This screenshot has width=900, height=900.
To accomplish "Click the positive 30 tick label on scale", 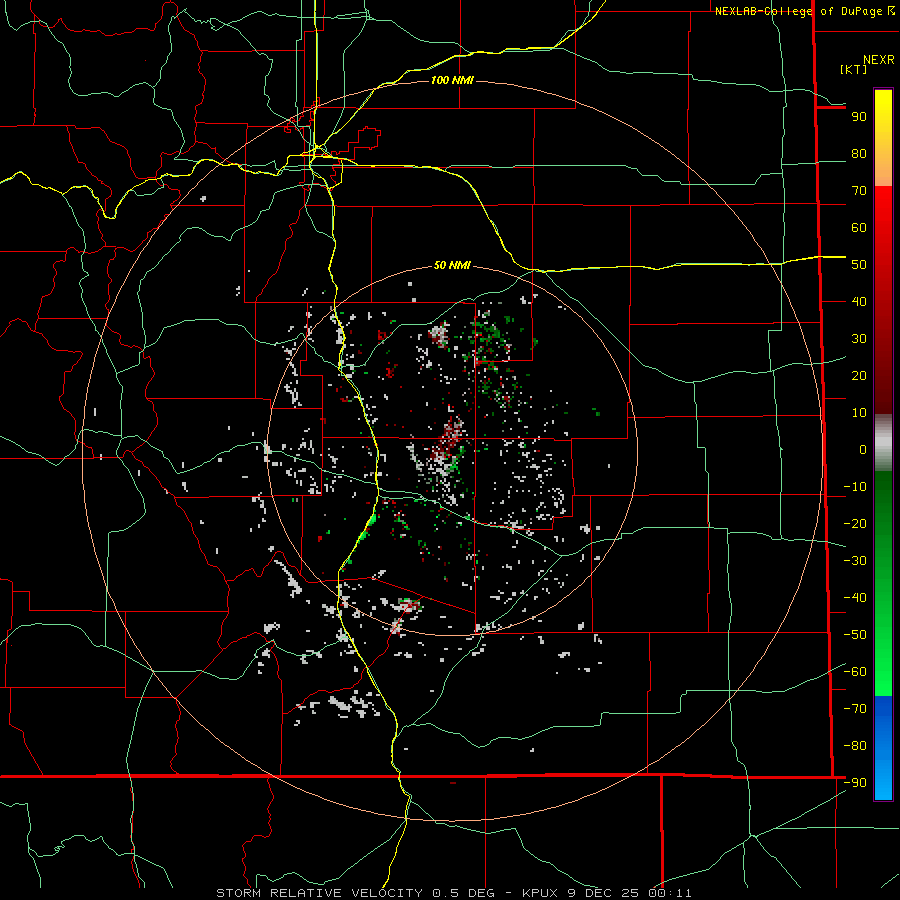I will click(859, 339).
